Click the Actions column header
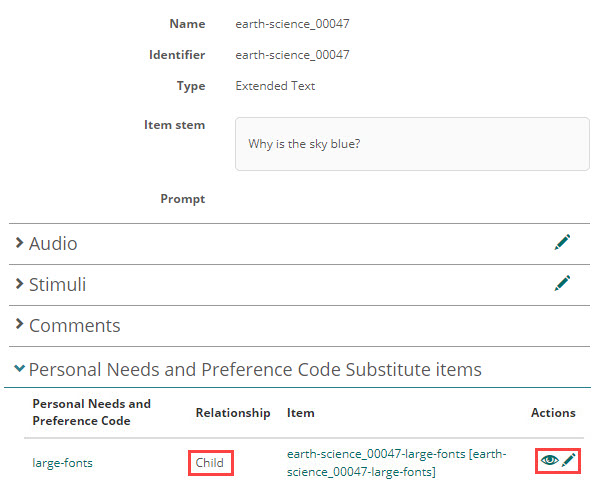The width and height of the screenshot is (600, 488). (553, 412)
